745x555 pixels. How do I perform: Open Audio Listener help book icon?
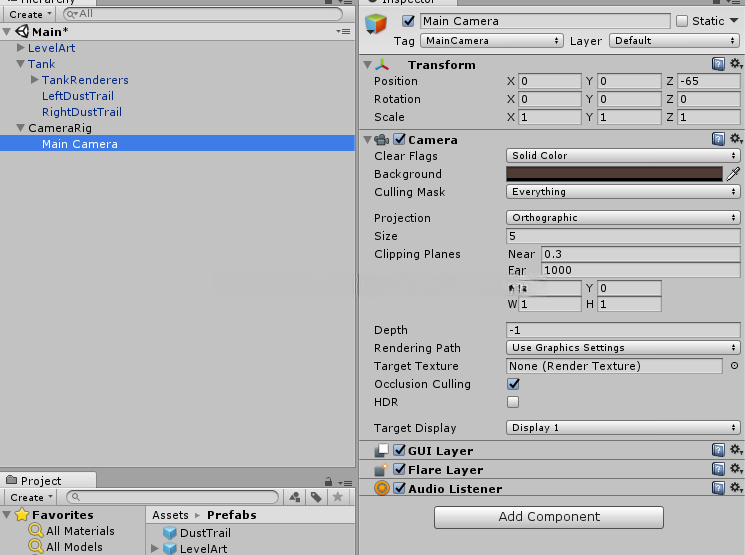pyautogui.click(x=718, y=488)
